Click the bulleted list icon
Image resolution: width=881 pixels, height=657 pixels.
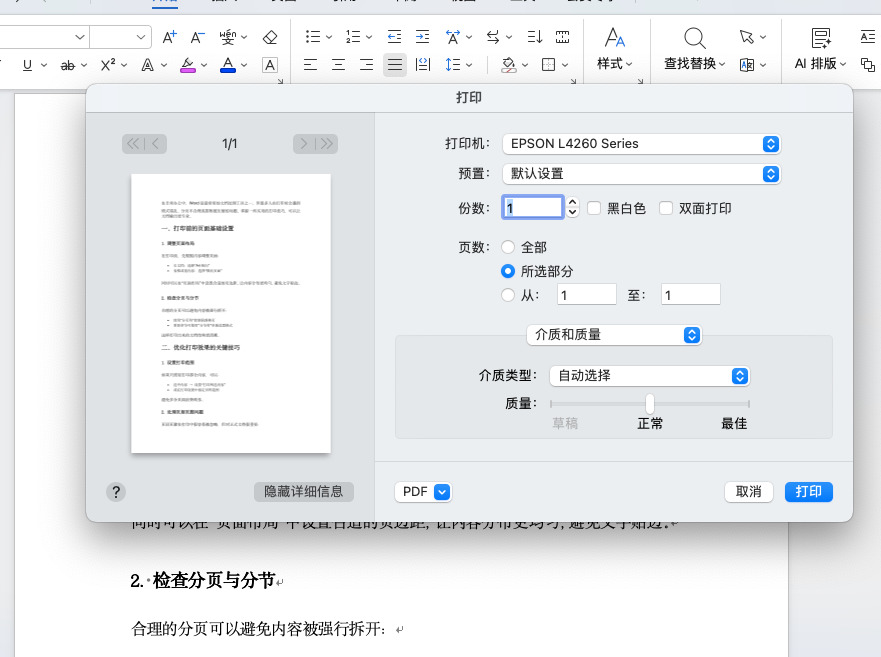click(313, 37)
